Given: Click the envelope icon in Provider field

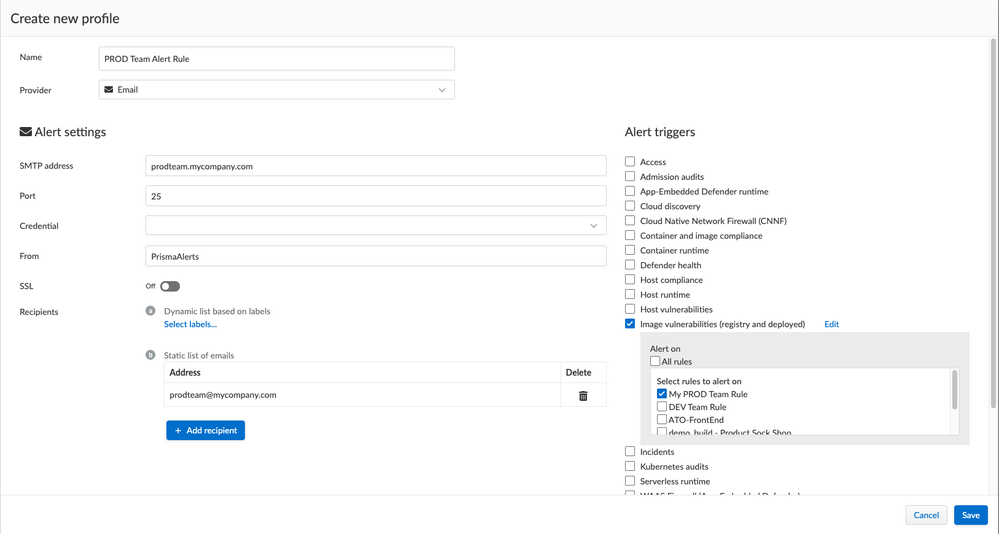Looking at the screenshot, I should click(109, 90).
